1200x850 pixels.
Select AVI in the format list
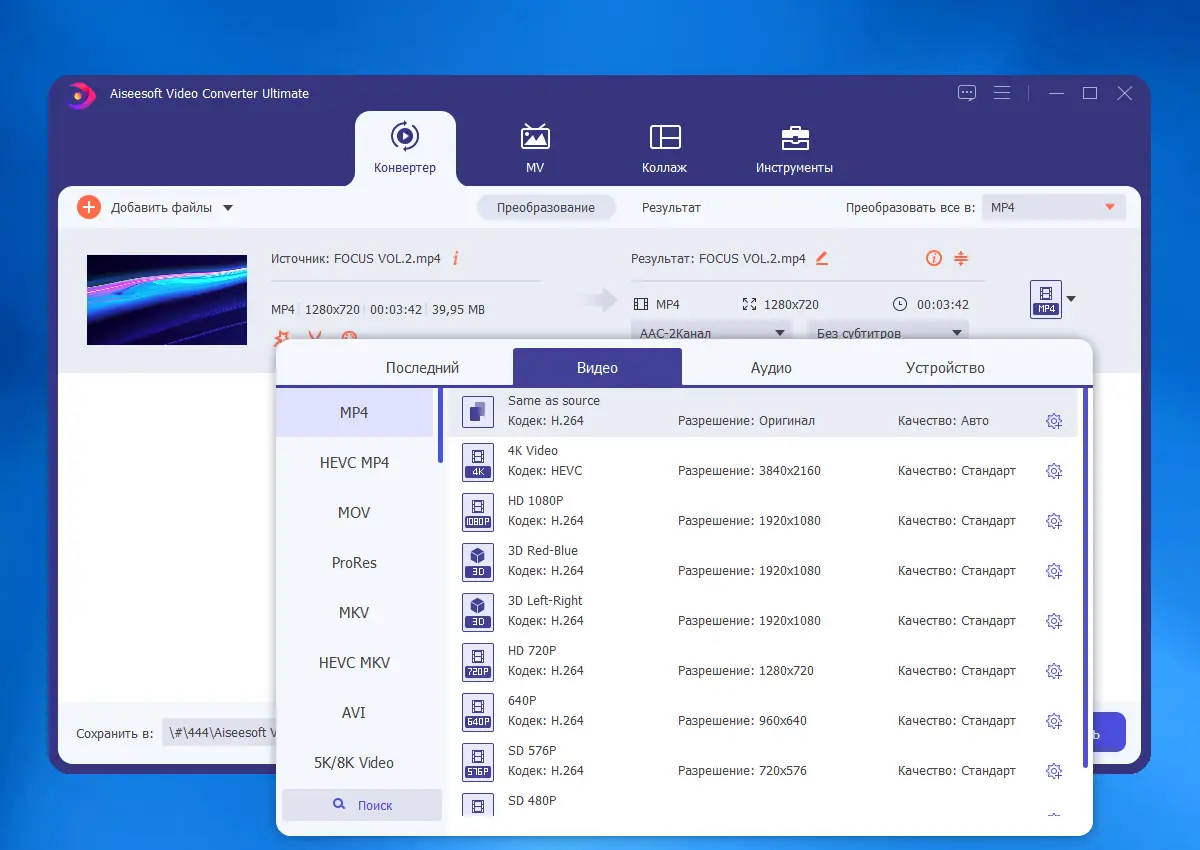tap(354, 712)
